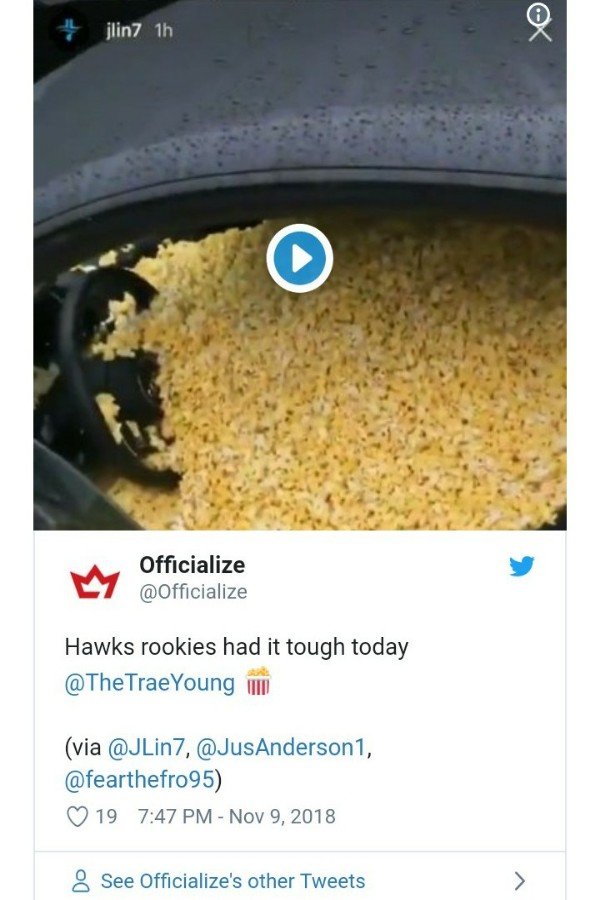
Task: Click the popcorn emoji in the tweet
Action: tap(258, 681)
